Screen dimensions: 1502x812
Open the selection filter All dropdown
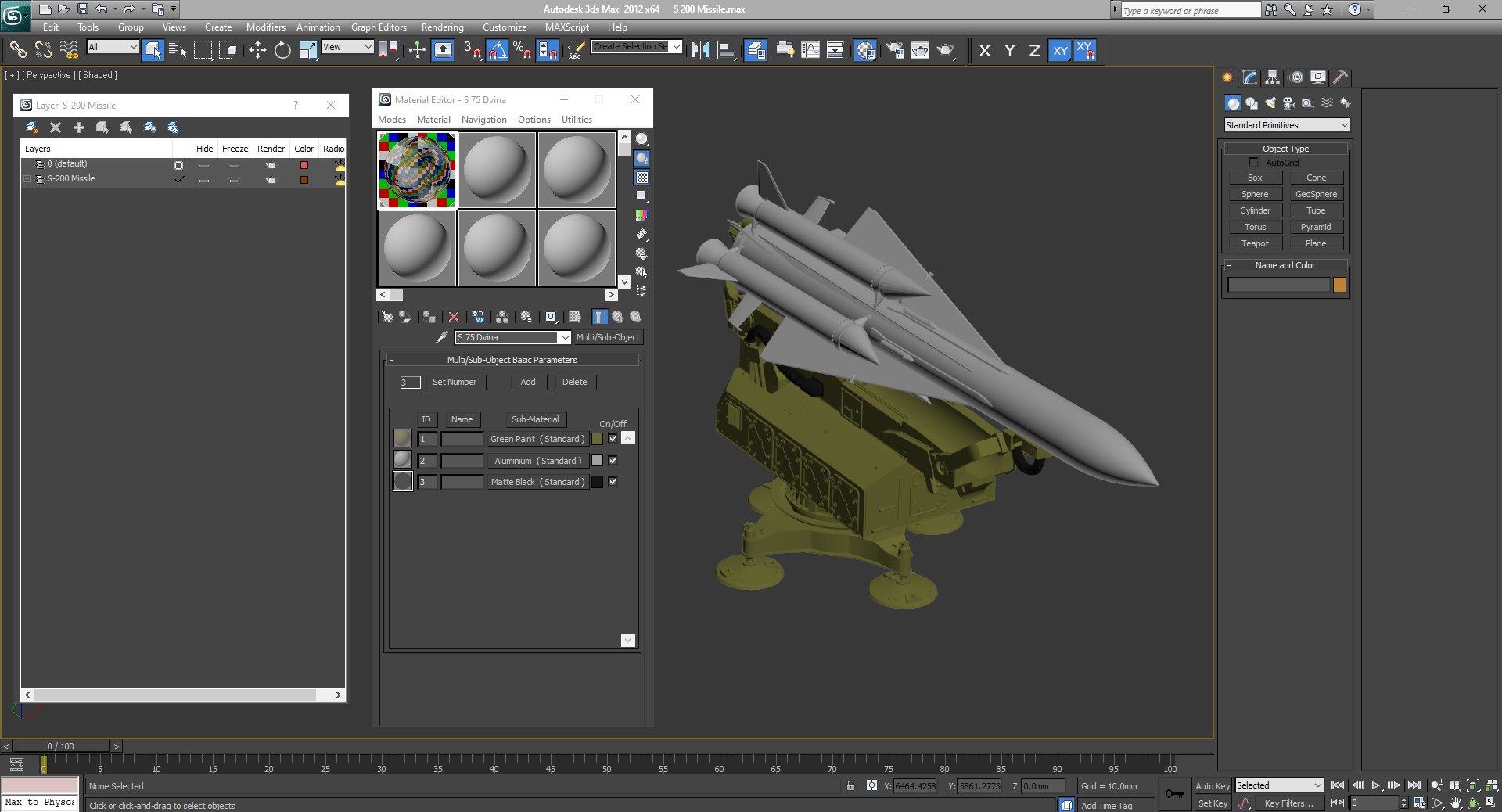click(x=113, y=47)
